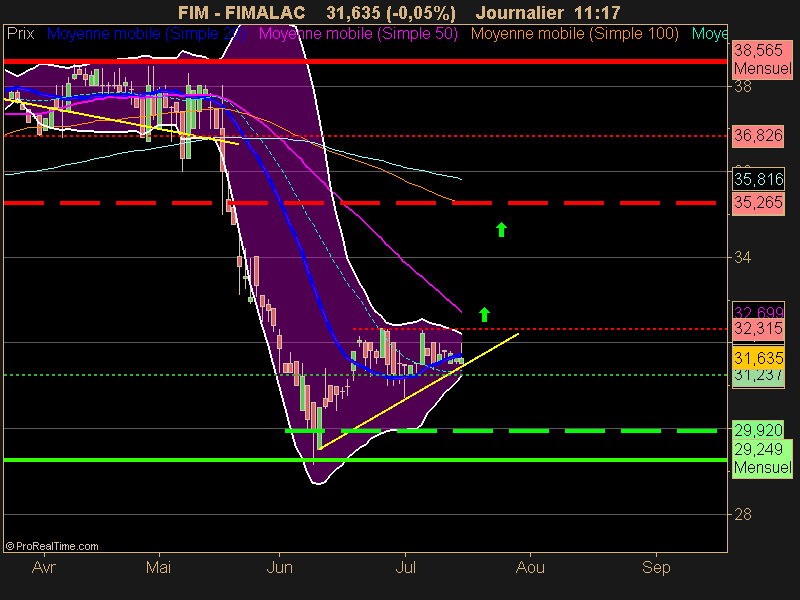Select 'Moyenne mobile (Simple 50)' legend entry
This screenshot has height=600, width=800.
tap(358, 34)
